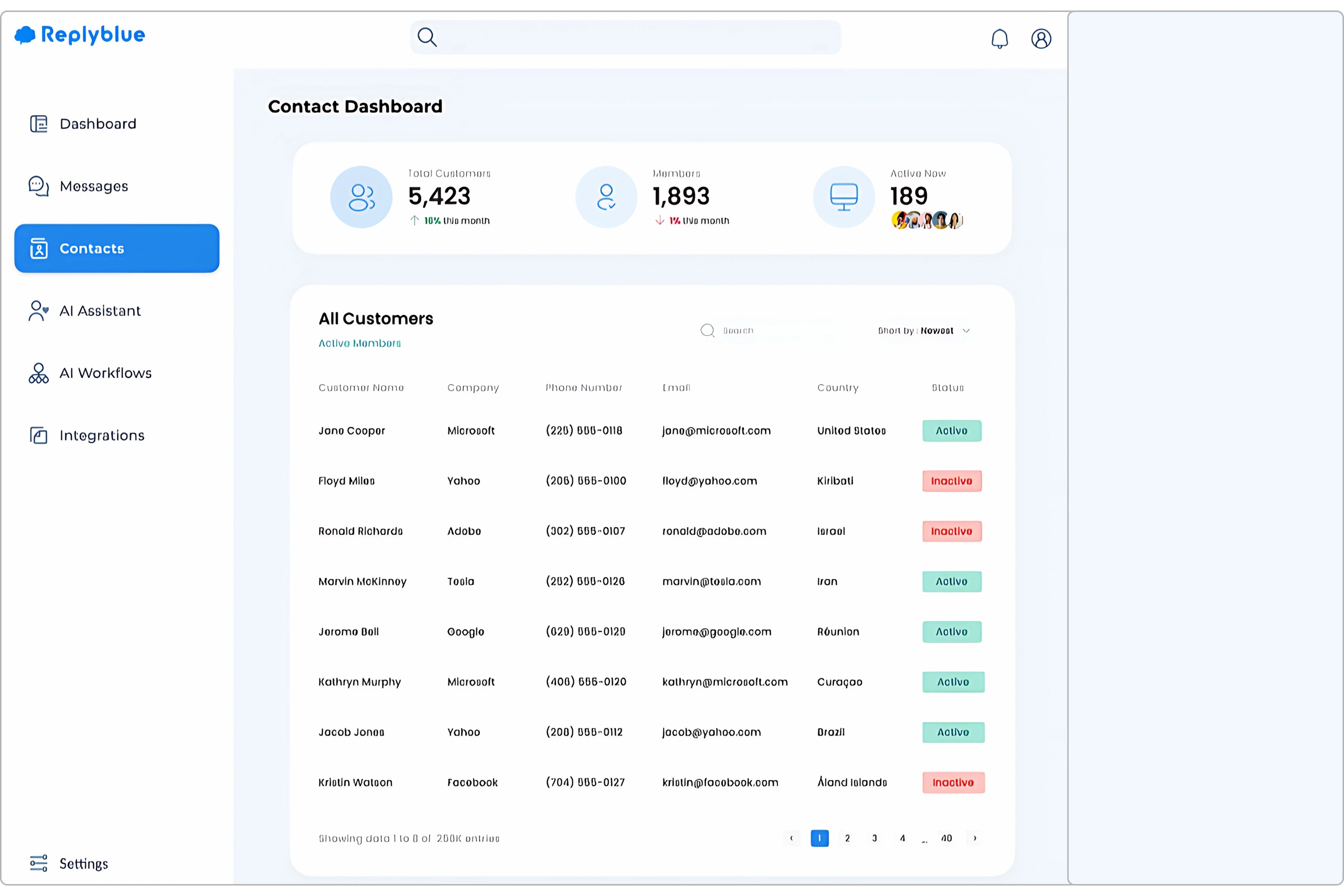This screenshot has height=896, width=1344.
Task: Go to next page with right chevron
Action: [x=975, y=838]
